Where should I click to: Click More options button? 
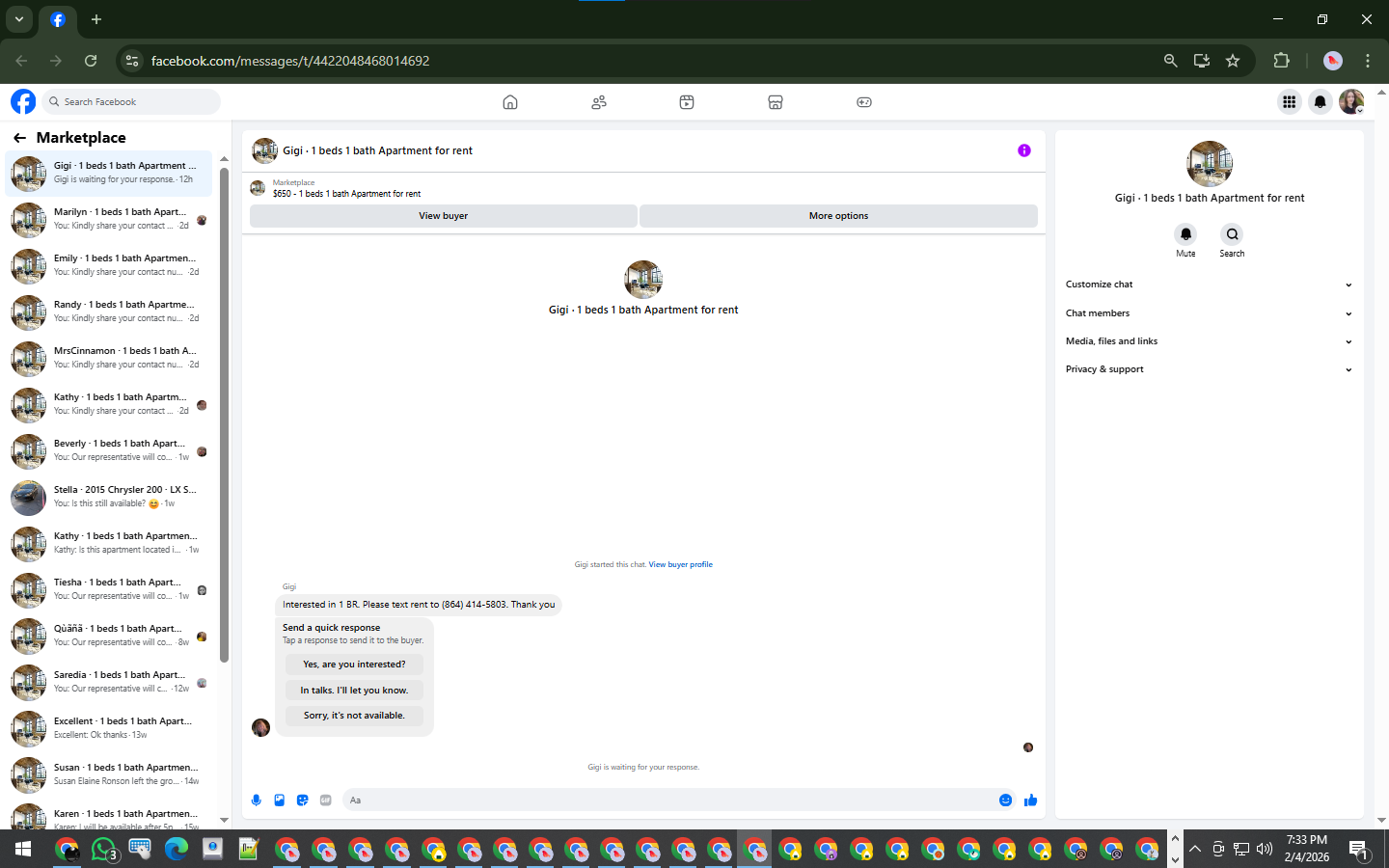(x=838, y=216)
